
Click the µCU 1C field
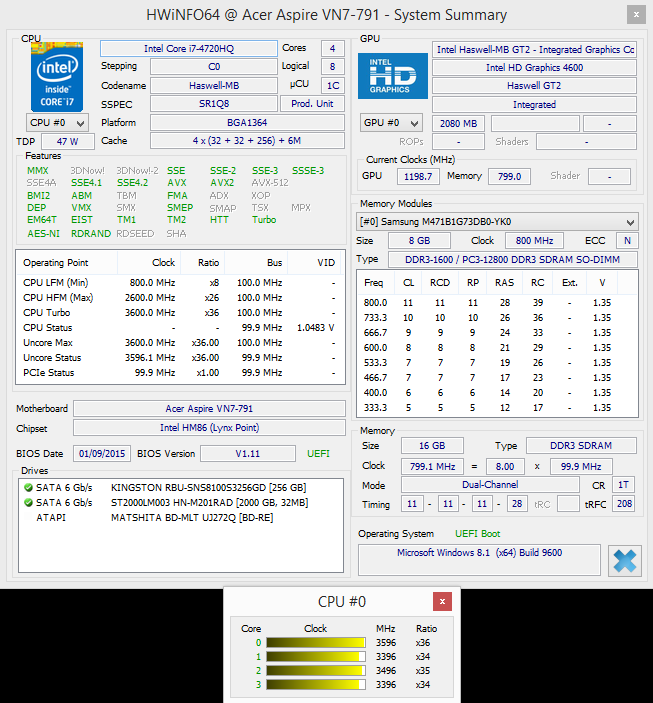tap(332, 85)
